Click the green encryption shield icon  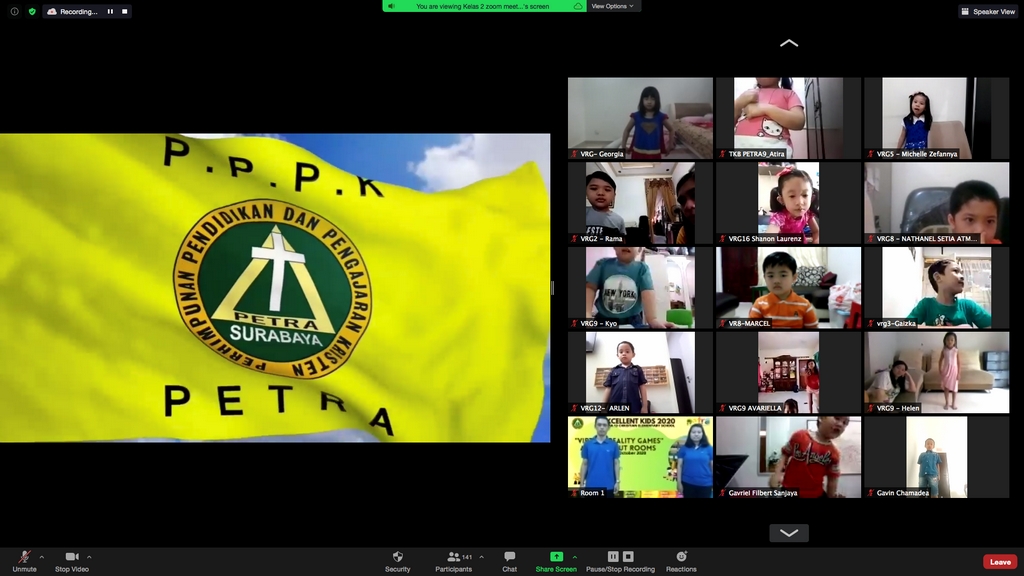point(32,12)
